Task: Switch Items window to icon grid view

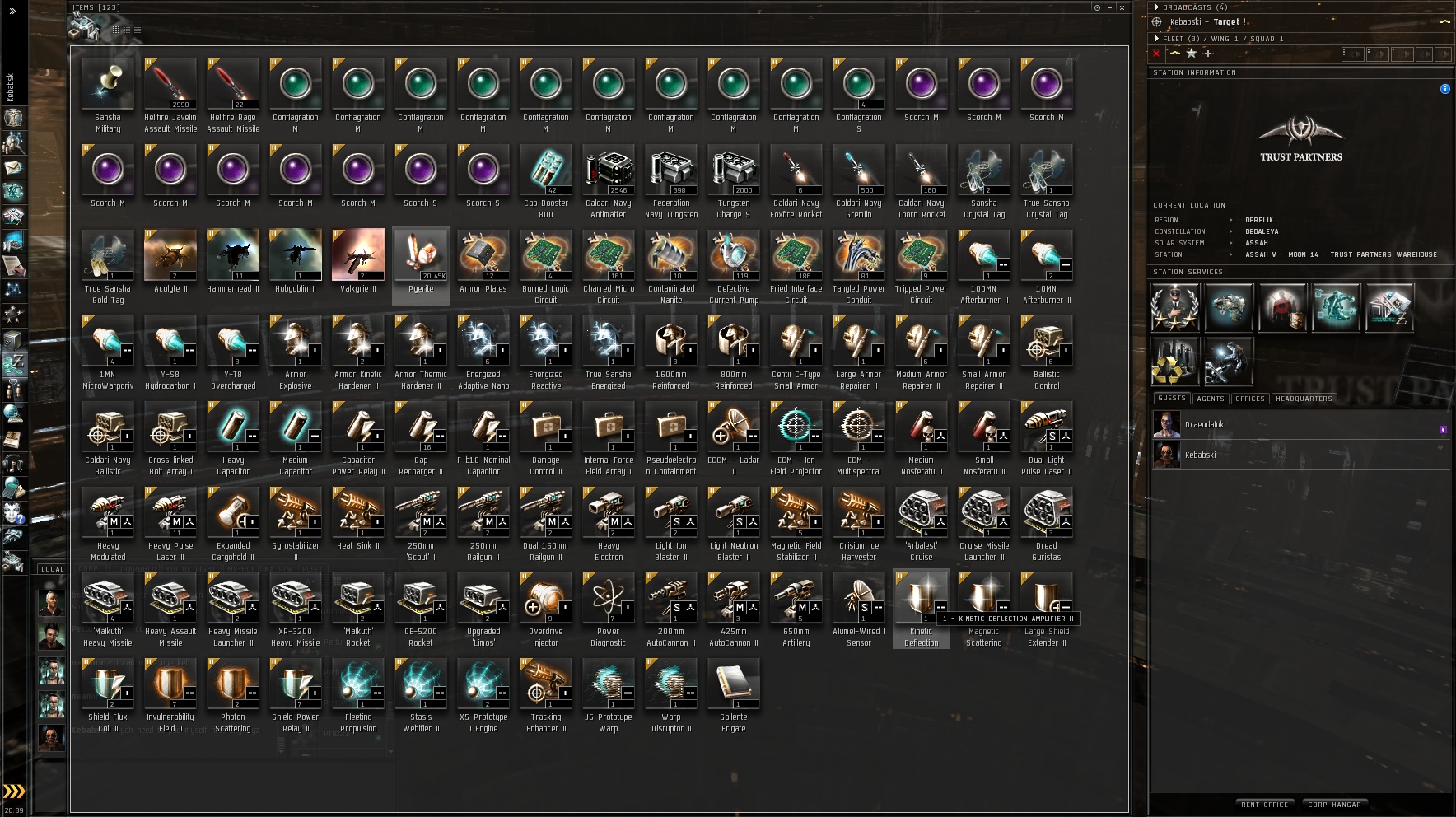Action: pos(116,29)
